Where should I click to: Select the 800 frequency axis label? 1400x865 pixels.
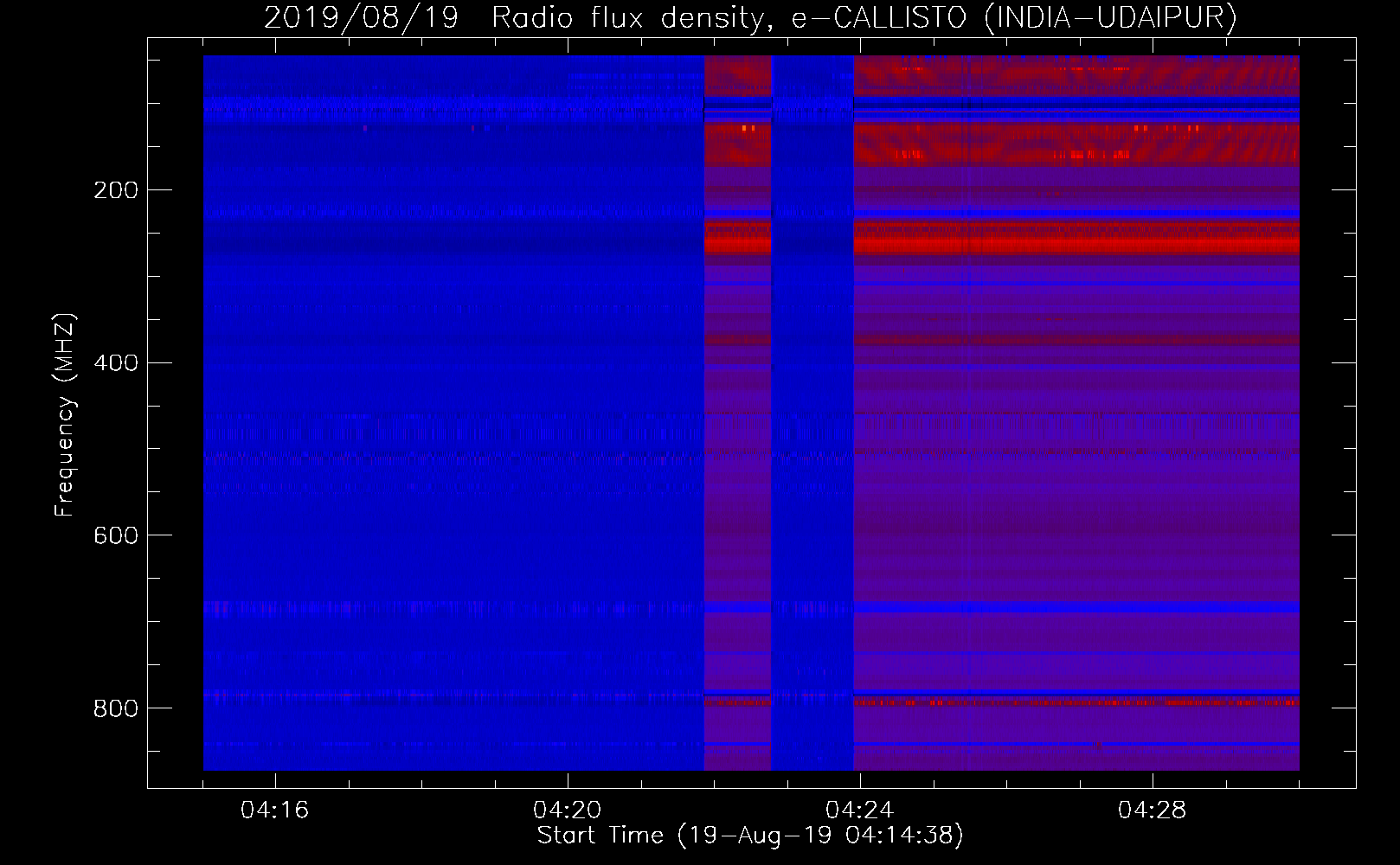[116, 709]
